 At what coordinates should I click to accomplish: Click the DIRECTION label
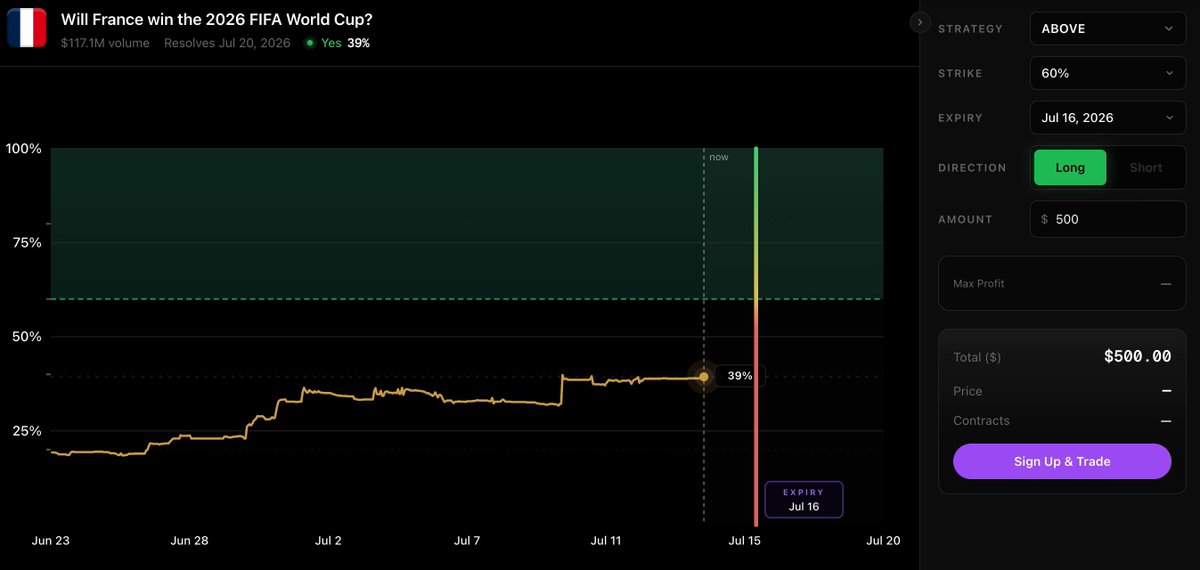click(972, 168)
